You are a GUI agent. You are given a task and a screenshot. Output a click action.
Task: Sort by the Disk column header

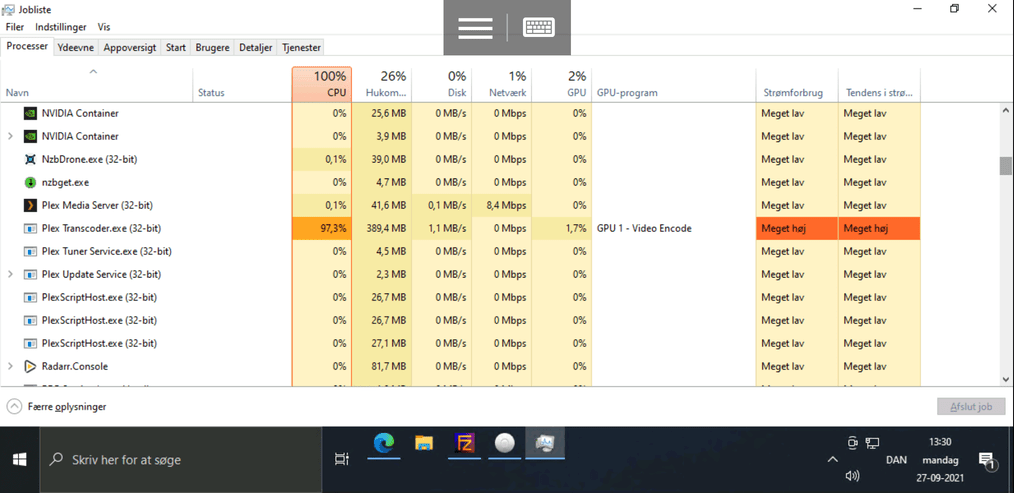pyautogui.click(x=442, y=84)
